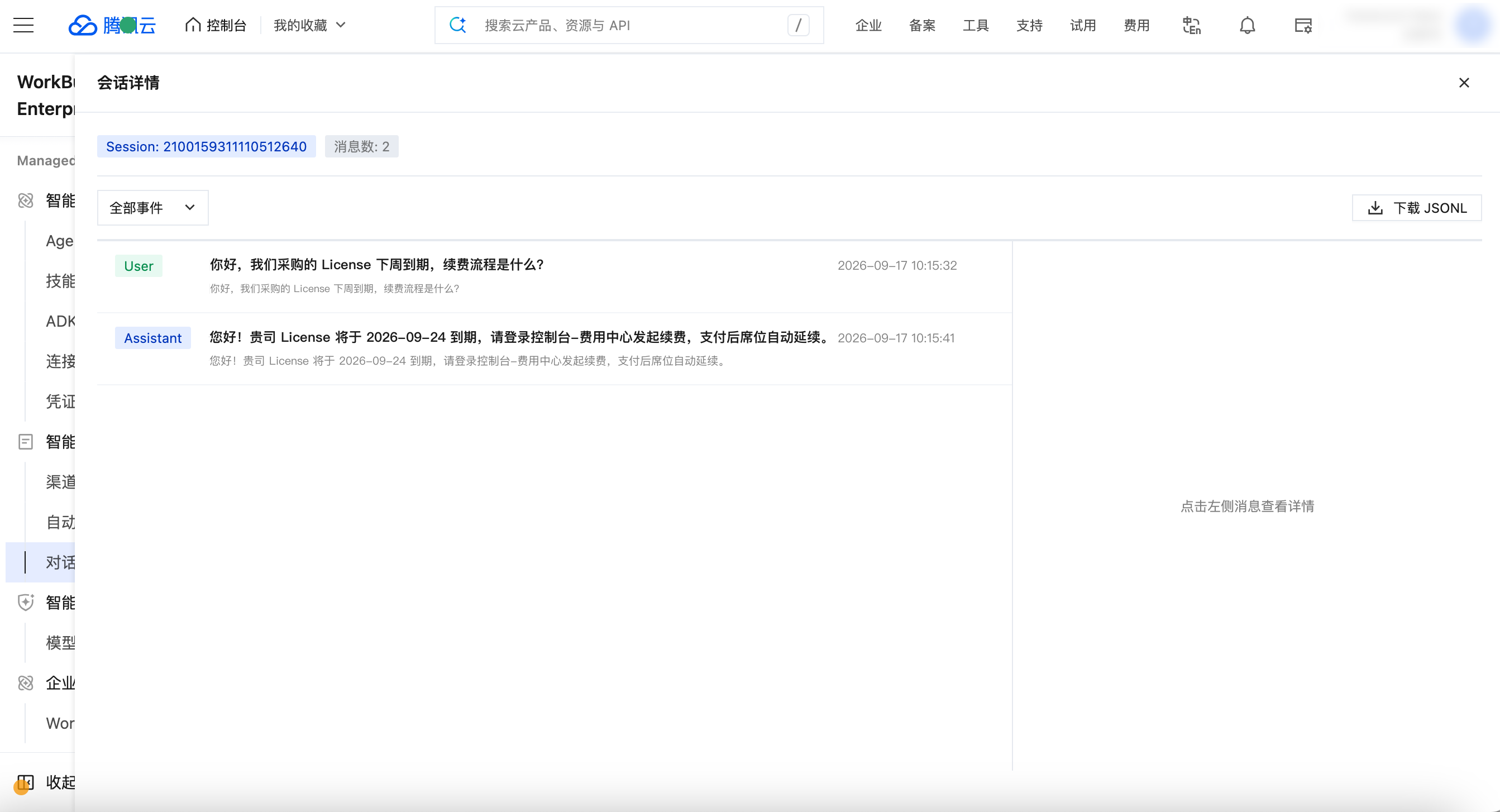Click the slash shortcut key icon
This screenshot has height=812, width=1500.
pos(799,25)
